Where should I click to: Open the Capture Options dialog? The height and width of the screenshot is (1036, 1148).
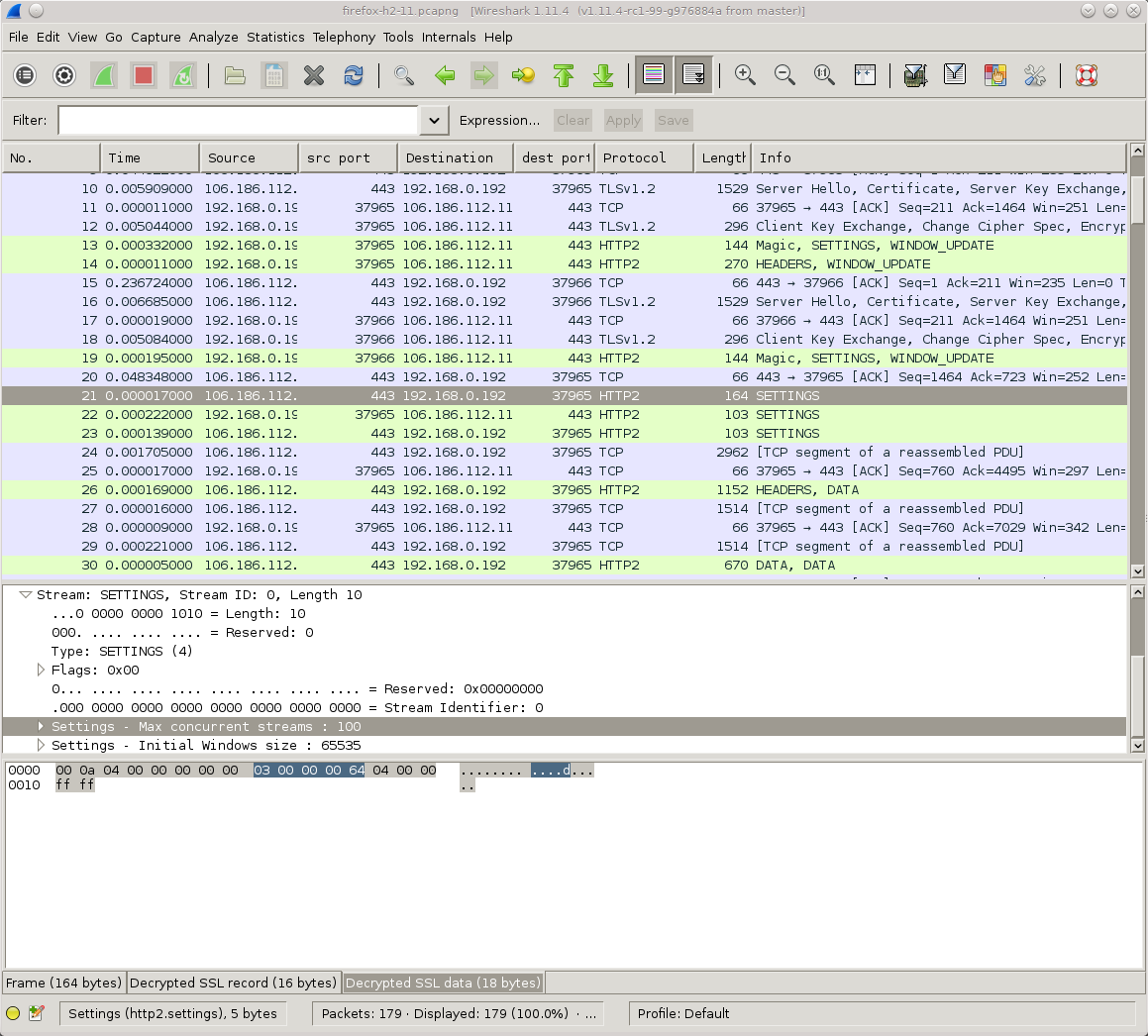(63, 74)
